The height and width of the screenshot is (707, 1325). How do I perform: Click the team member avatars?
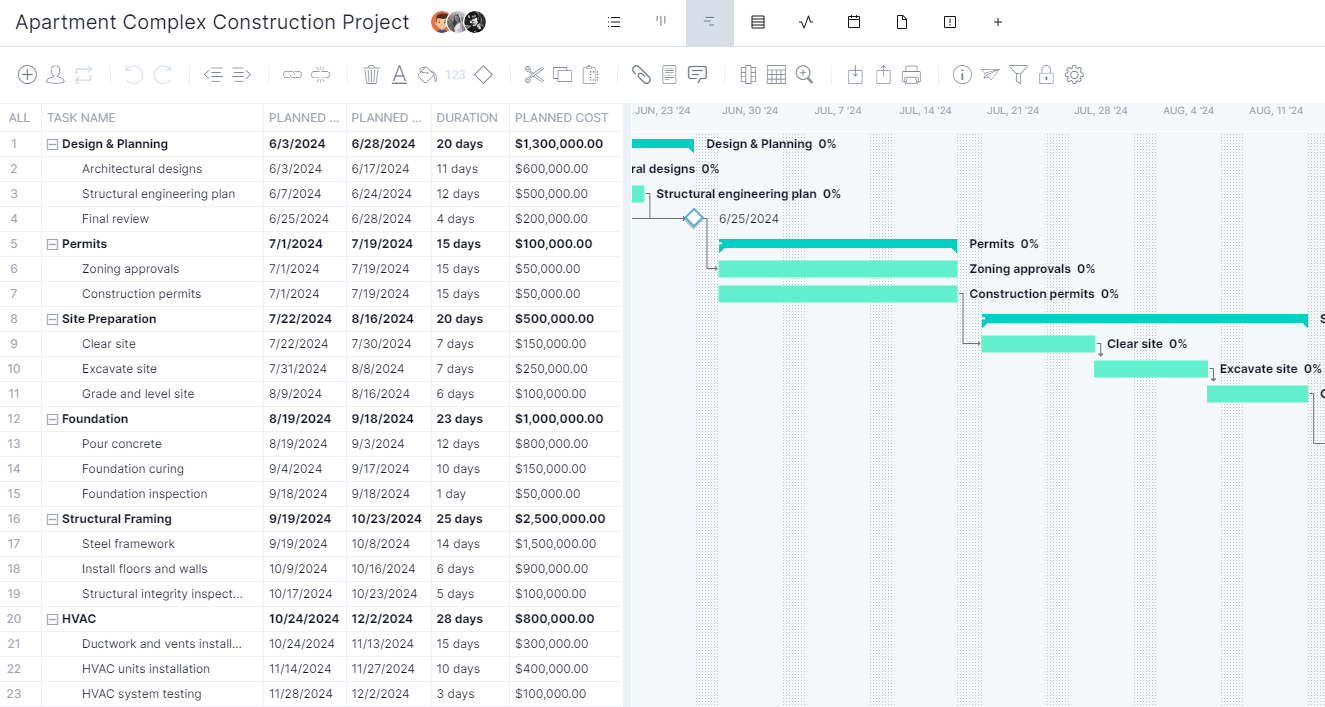pyautogui.click(x=458, y=22)
